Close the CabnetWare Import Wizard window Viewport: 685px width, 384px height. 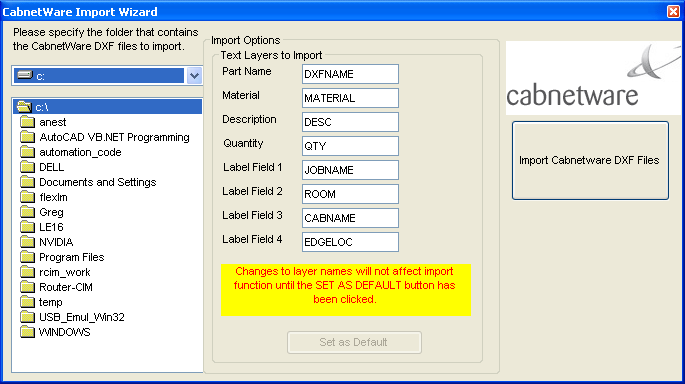click(x=673, y=11)
